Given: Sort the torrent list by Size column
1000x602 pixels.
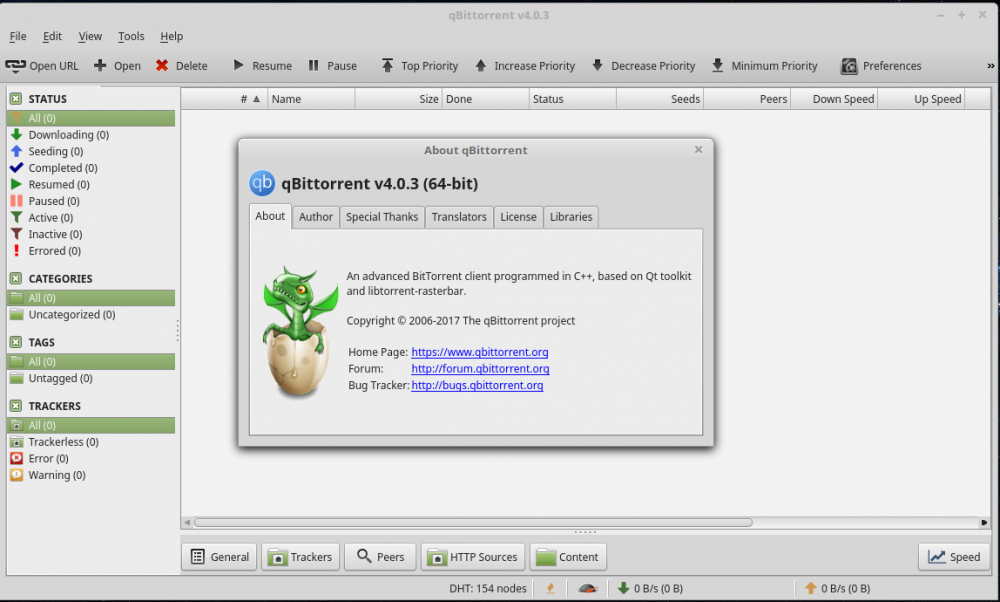Looking at the screenshot, I should (399, 99).
